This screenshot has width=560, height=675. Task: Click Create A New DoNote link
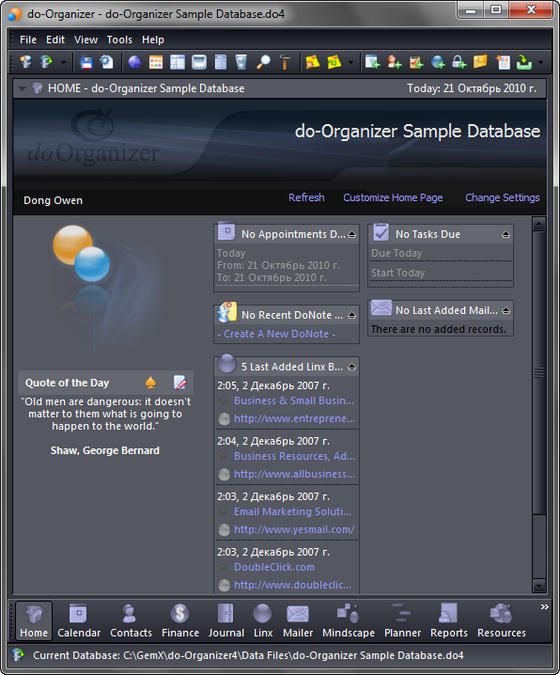coord(276,334)
